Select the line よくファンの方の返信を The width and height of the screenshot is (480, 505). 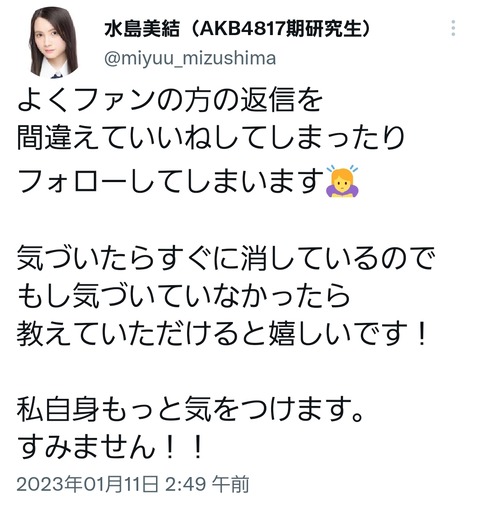170,99
